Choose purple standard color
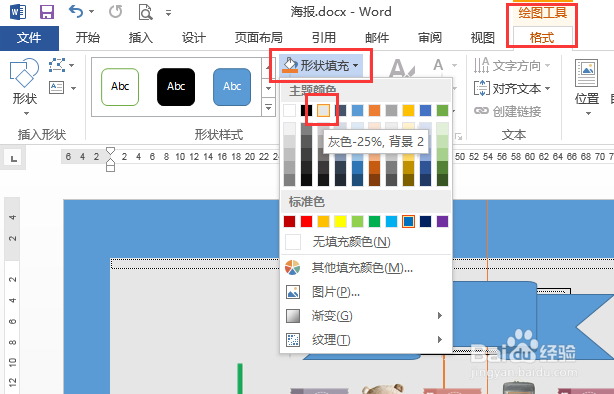614x394 pixels. point(442,222)
